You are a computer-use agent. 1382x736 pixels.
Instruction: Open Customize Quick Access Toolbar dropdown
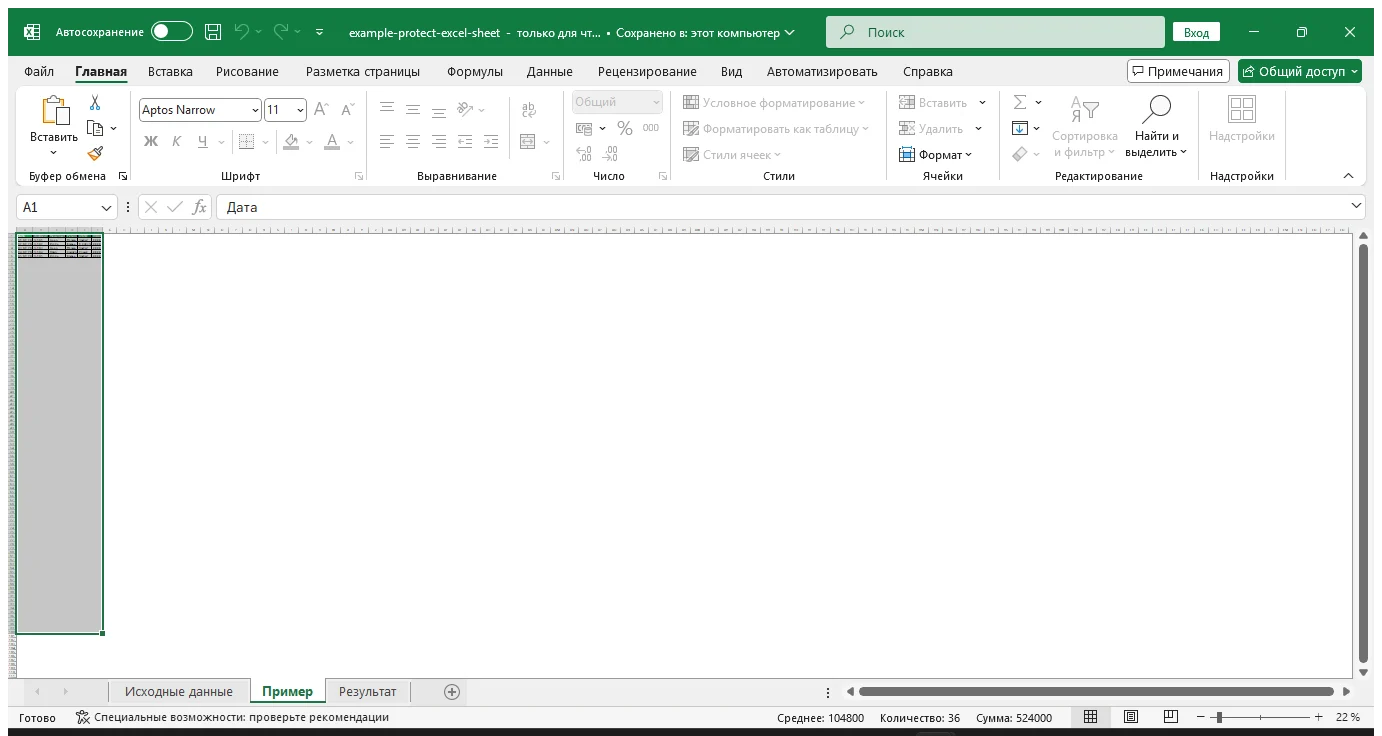(320, 32)
